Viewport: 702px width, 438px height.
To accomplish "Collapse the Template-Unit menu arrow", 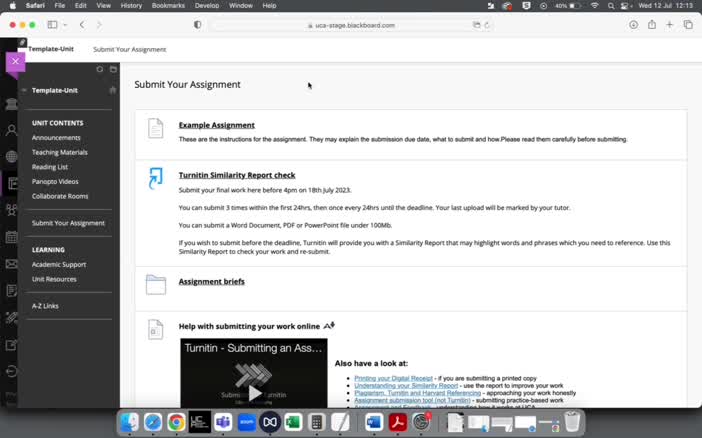I will 24,90.
